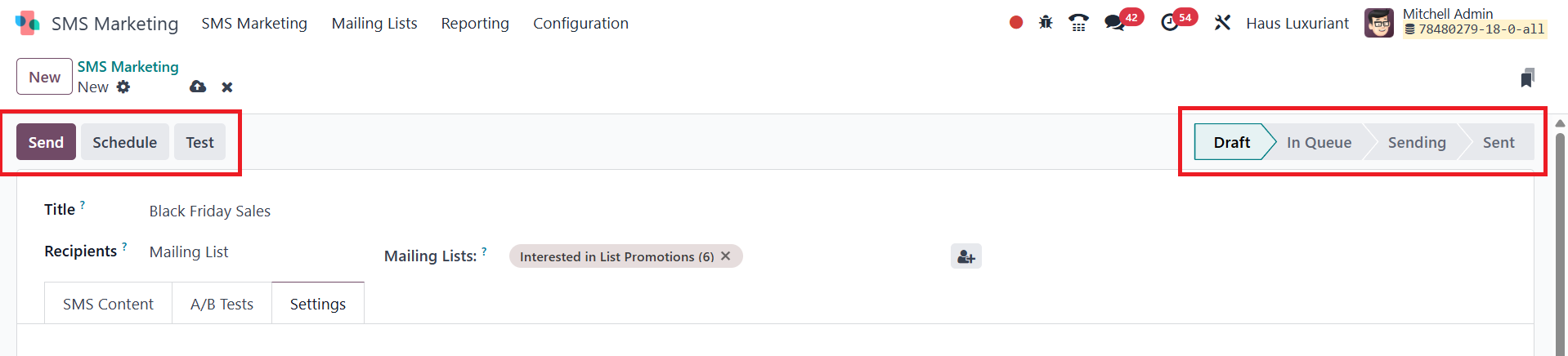Click the Schedule button

tap(124, 142)
